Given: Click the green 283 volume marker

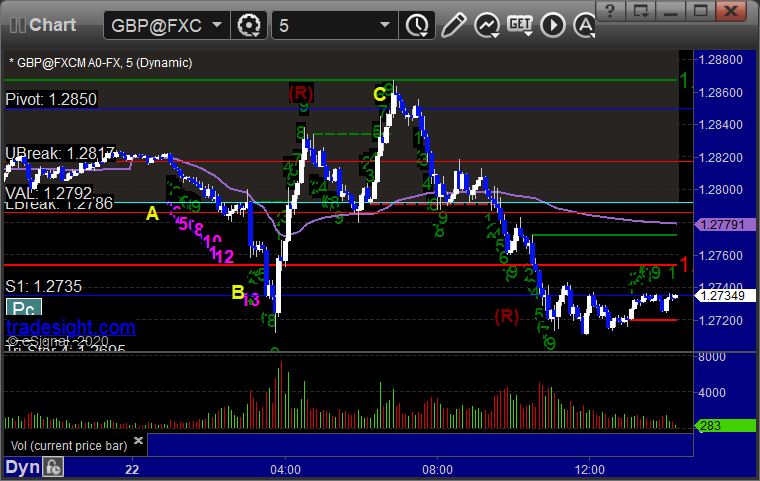Looking at the screenshot, I should (x=725, y=426).
